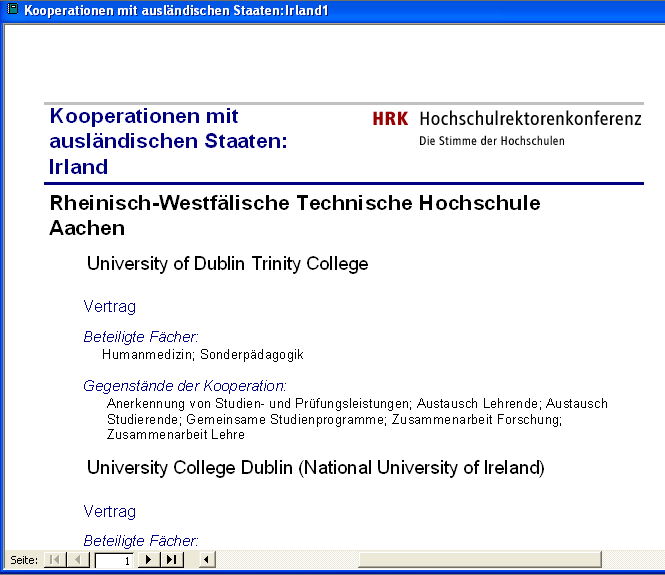Click 'Anerkennung von Studien- und Prüfungsleistungen' line
Viewport: 665px width, 575px height.
(x=357, y=403)
